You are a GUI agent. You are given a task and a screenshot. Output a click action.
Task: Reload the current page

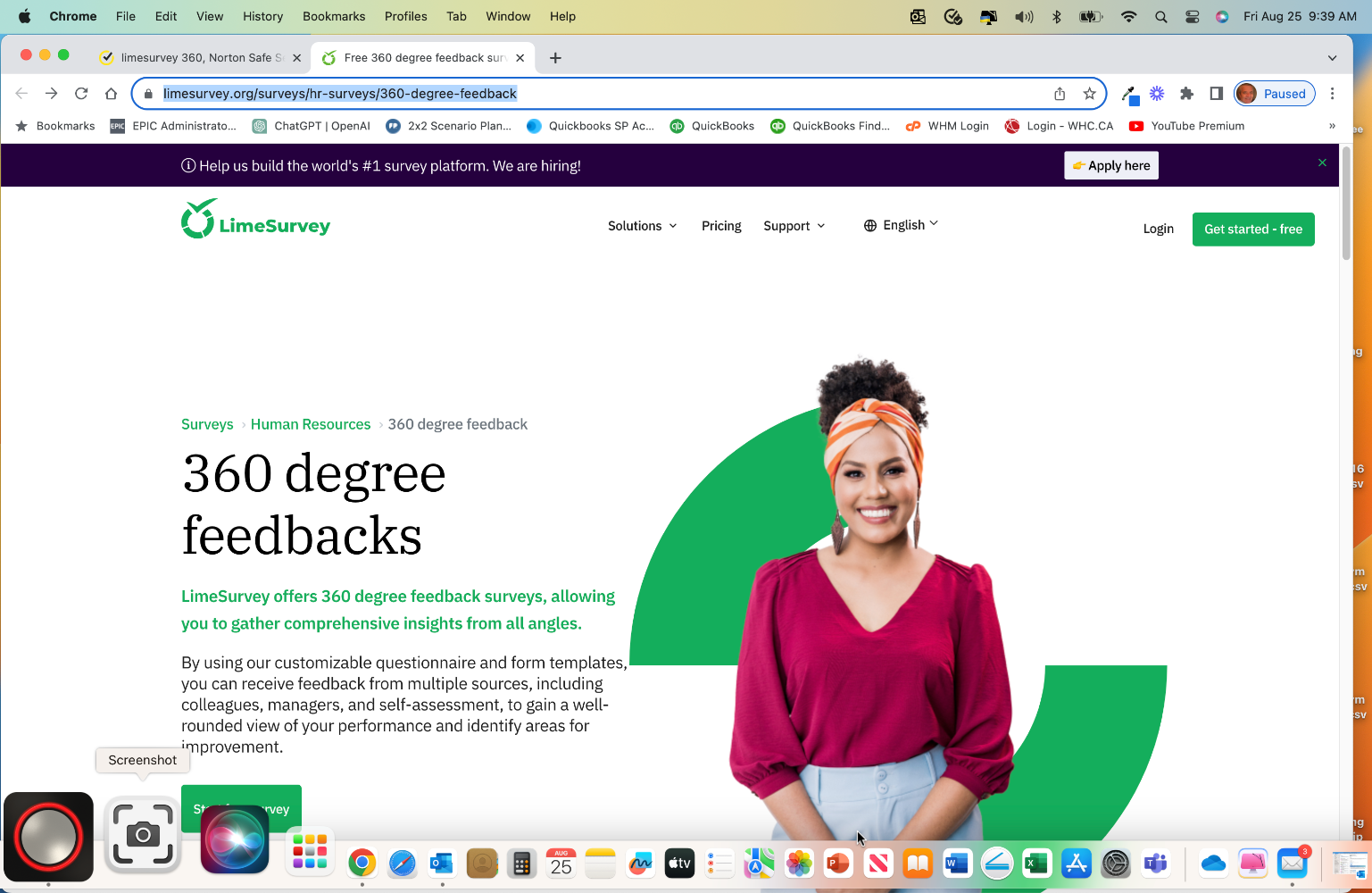tap(81, 94)
